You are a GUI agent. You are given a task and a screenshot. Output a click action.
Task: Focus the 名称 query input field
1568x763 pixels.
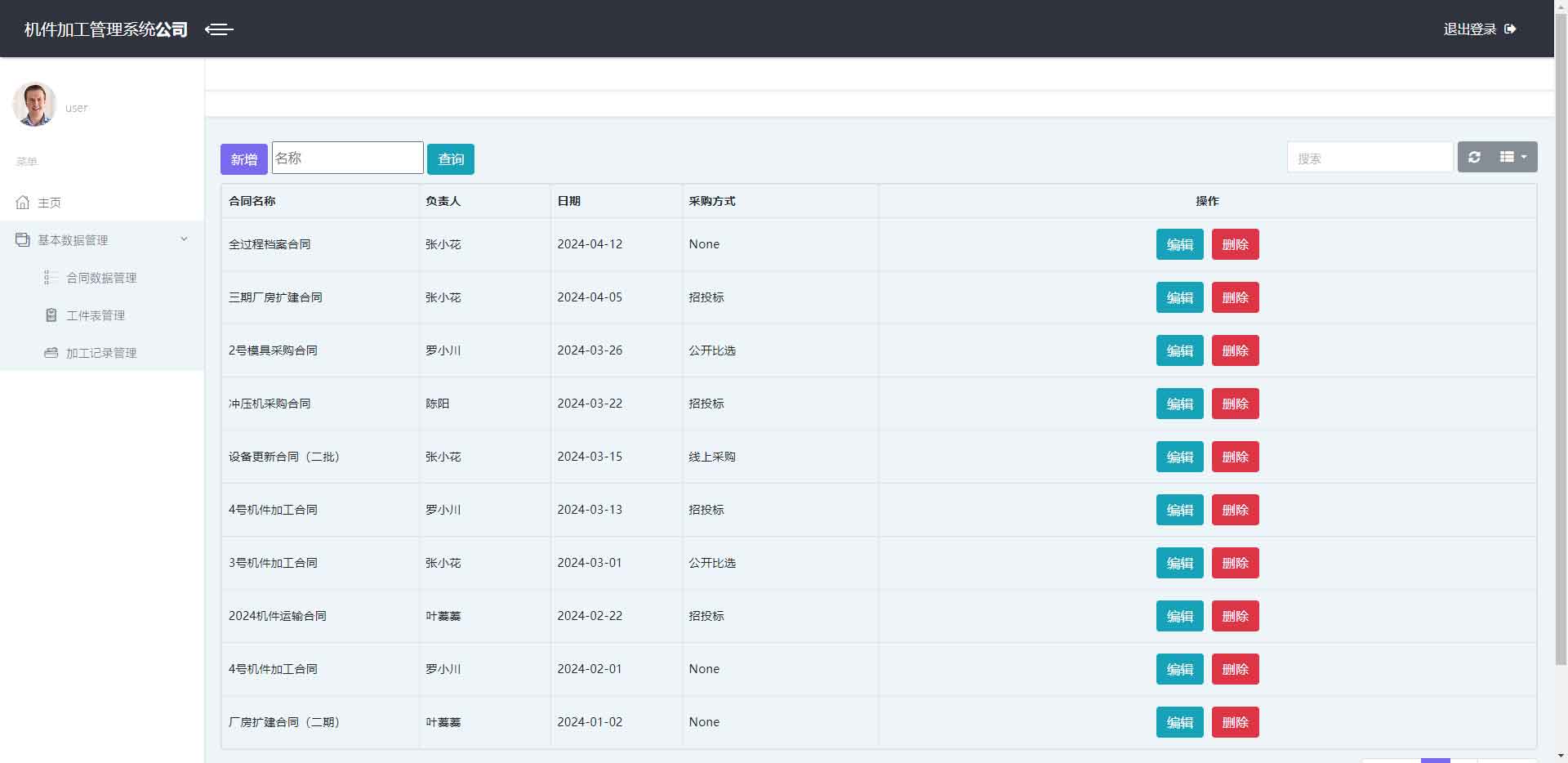click(347, 158)
